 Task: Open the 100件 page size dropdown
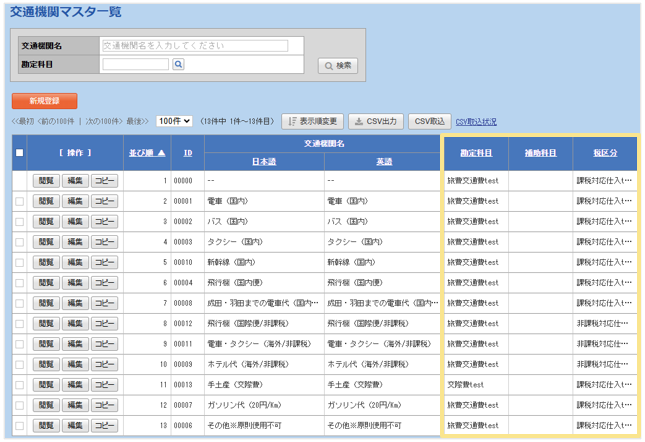(174, 121)
